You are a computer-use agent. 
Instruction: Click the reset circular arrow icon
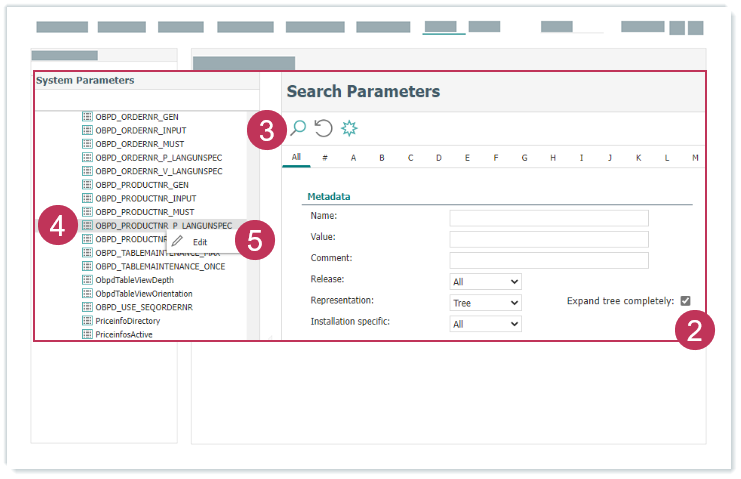pyautogui.click(x=323, y=128)
